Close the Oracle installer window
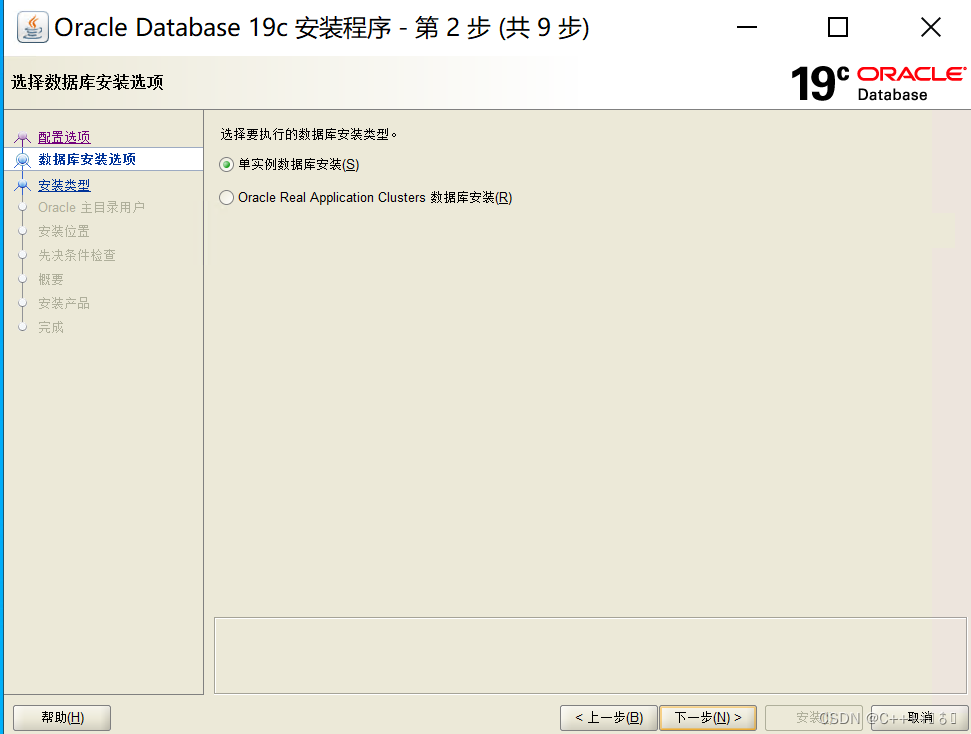971x734 pixels. [931, 27]
